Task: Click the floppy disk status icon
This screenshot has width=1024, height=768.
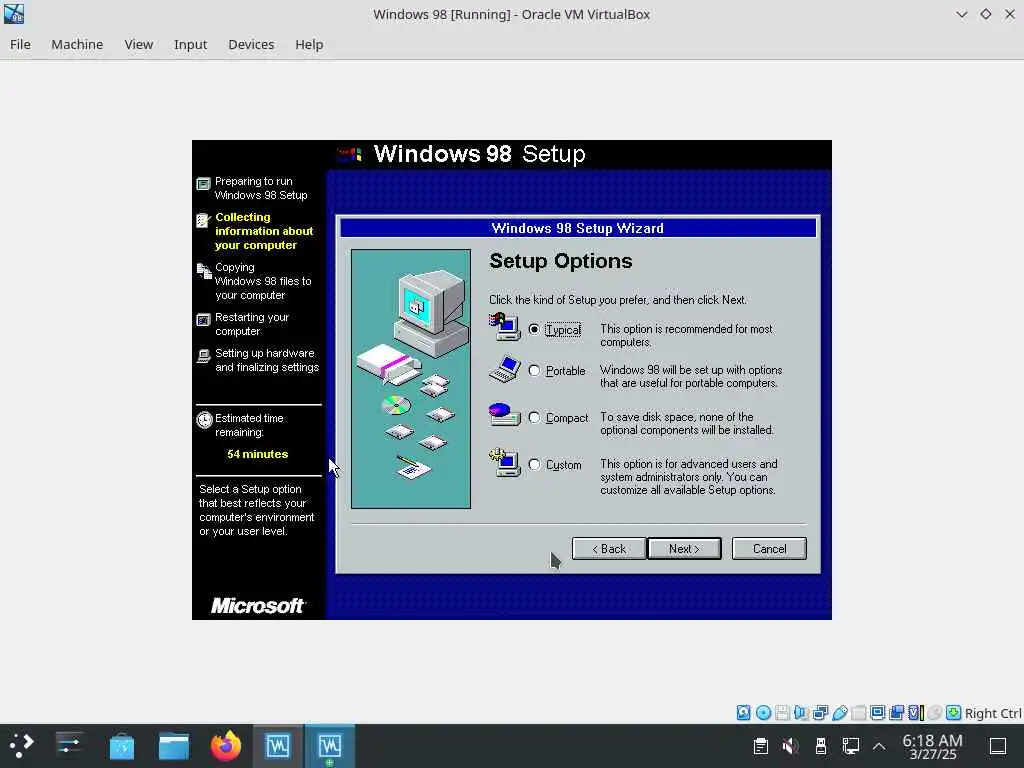Action: (x=782, y=712)
